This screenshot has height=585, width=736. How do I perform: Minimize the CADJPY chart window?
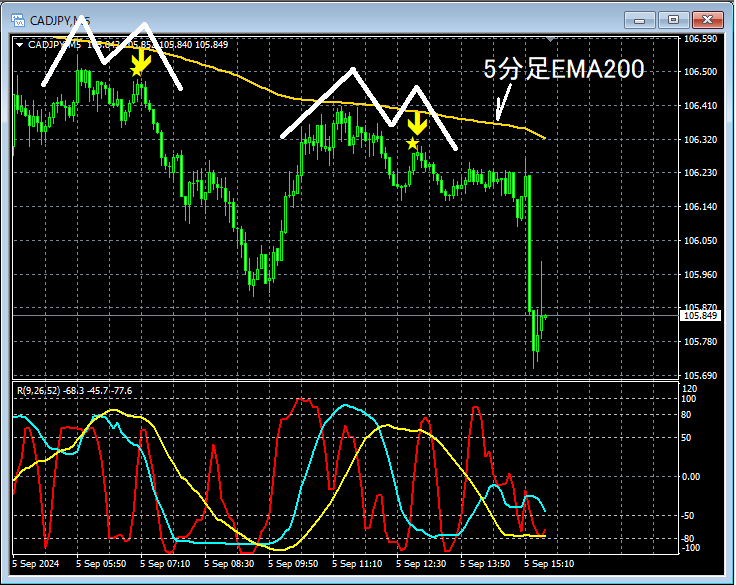tap(639, 20)
